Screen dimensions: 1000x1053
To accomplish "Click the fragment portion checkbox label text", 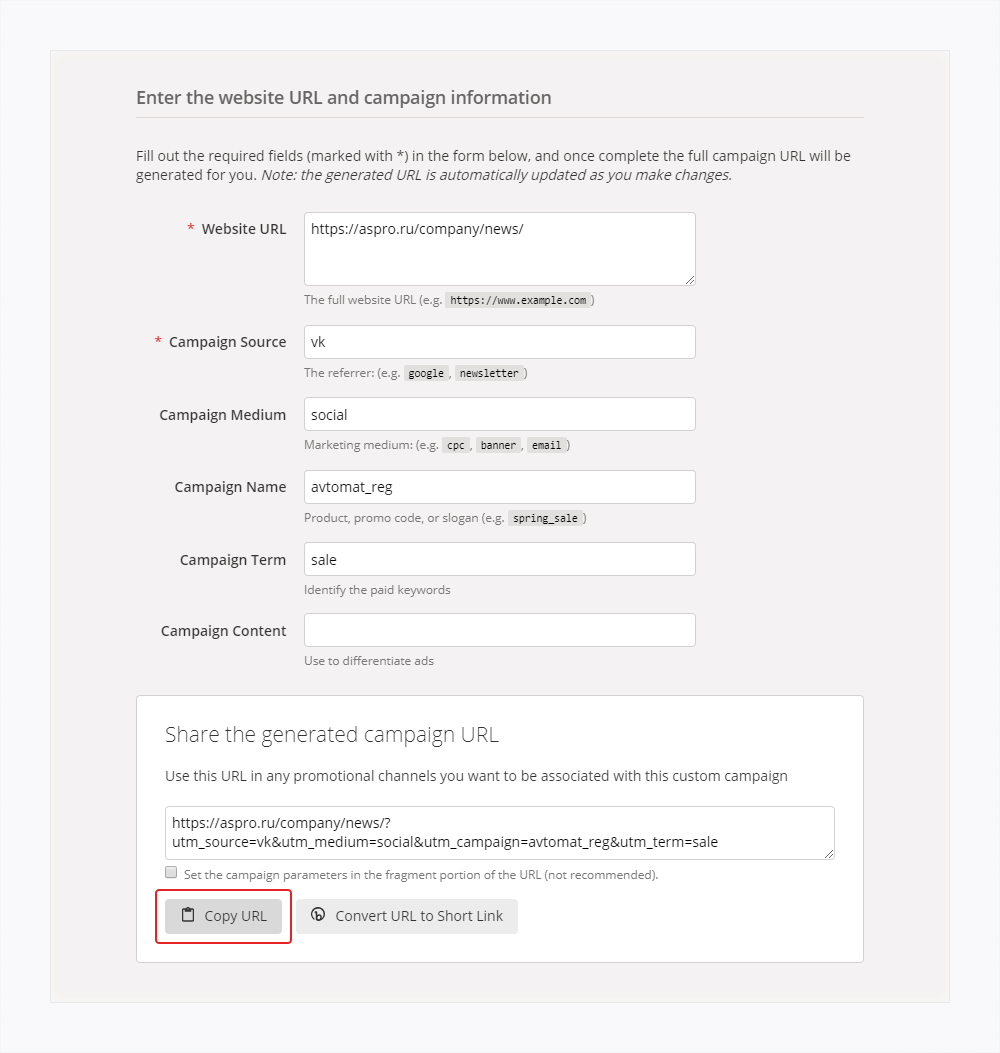I will click(421, 874).
